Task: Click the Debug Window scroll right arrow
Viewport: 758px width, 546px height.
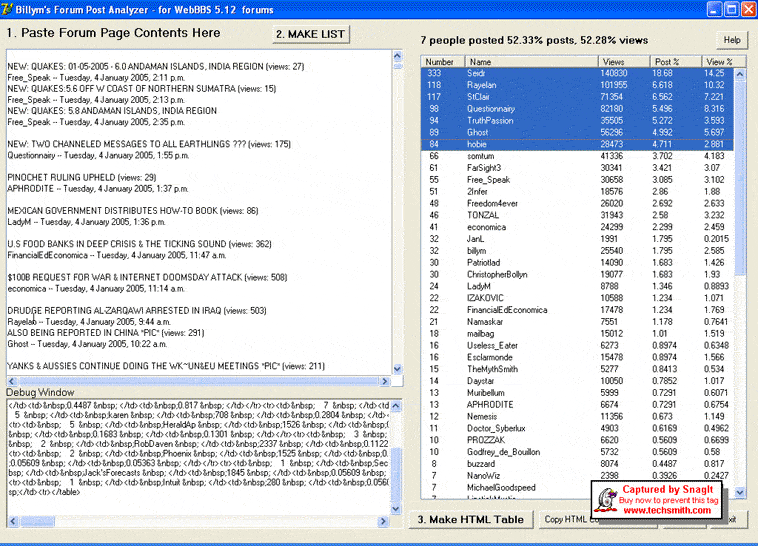Action: (x=383, y=521)
